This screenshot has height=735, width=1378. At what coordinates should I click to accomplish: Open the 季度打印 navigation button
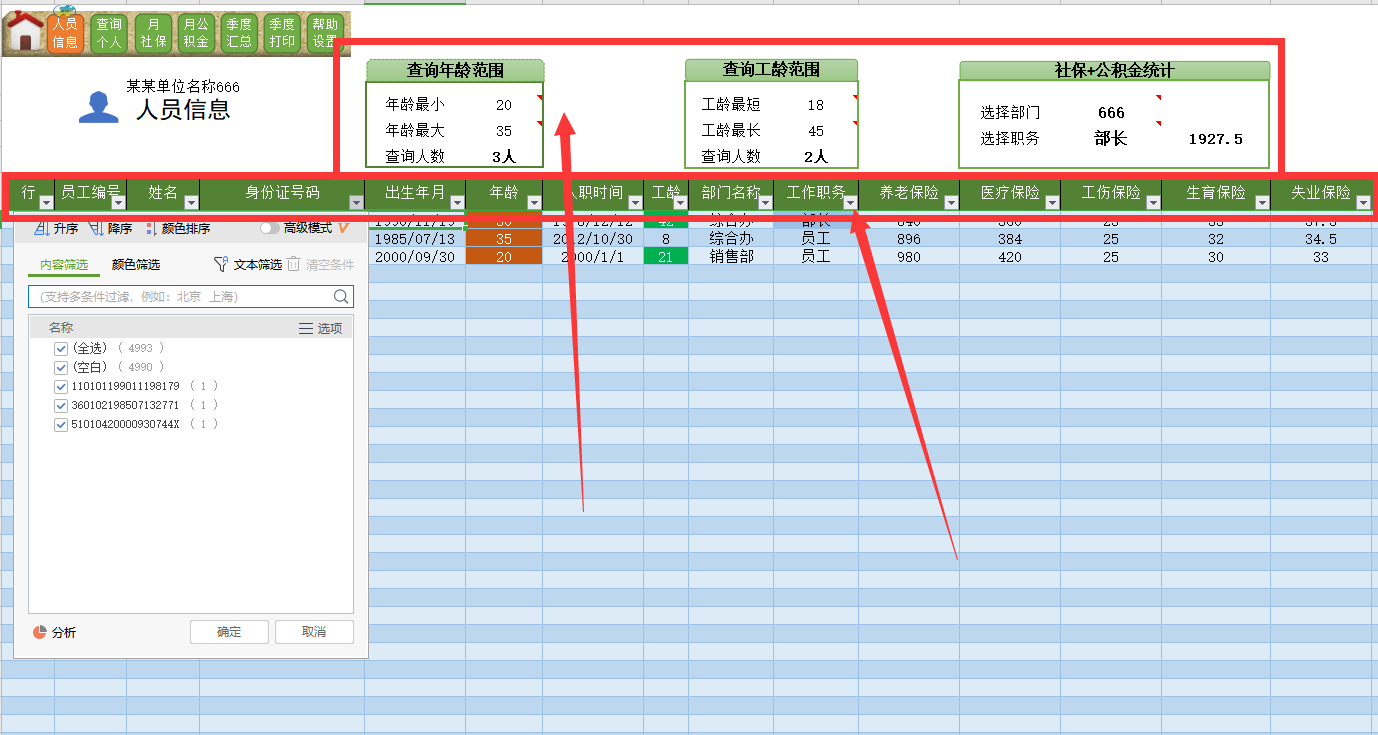(x=282, y=33)
